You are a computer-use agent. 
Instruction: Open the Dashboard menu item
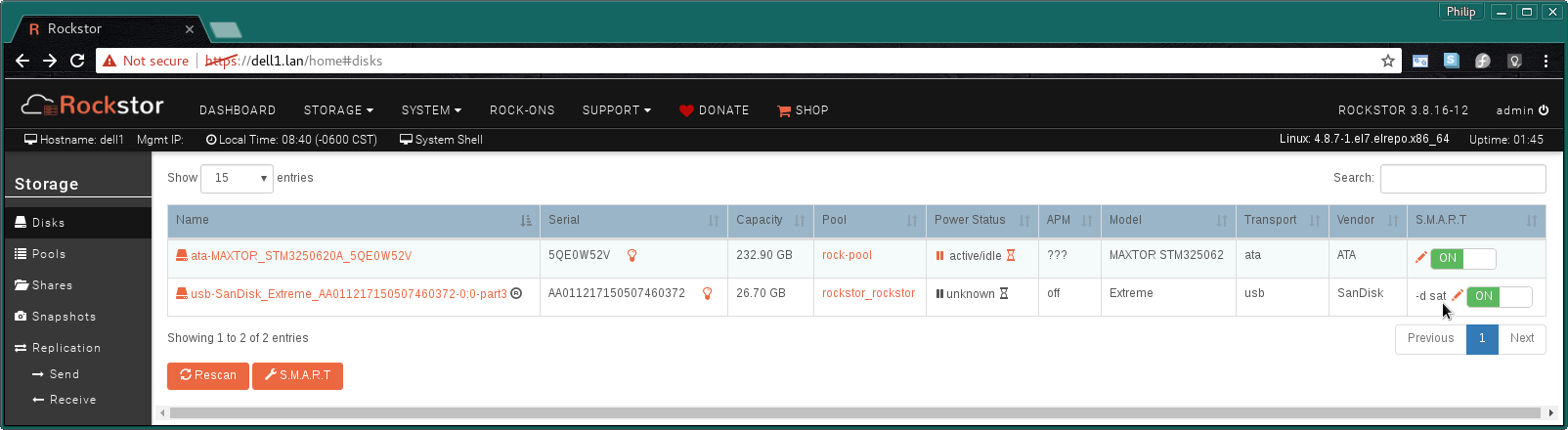tap(238, 110)
